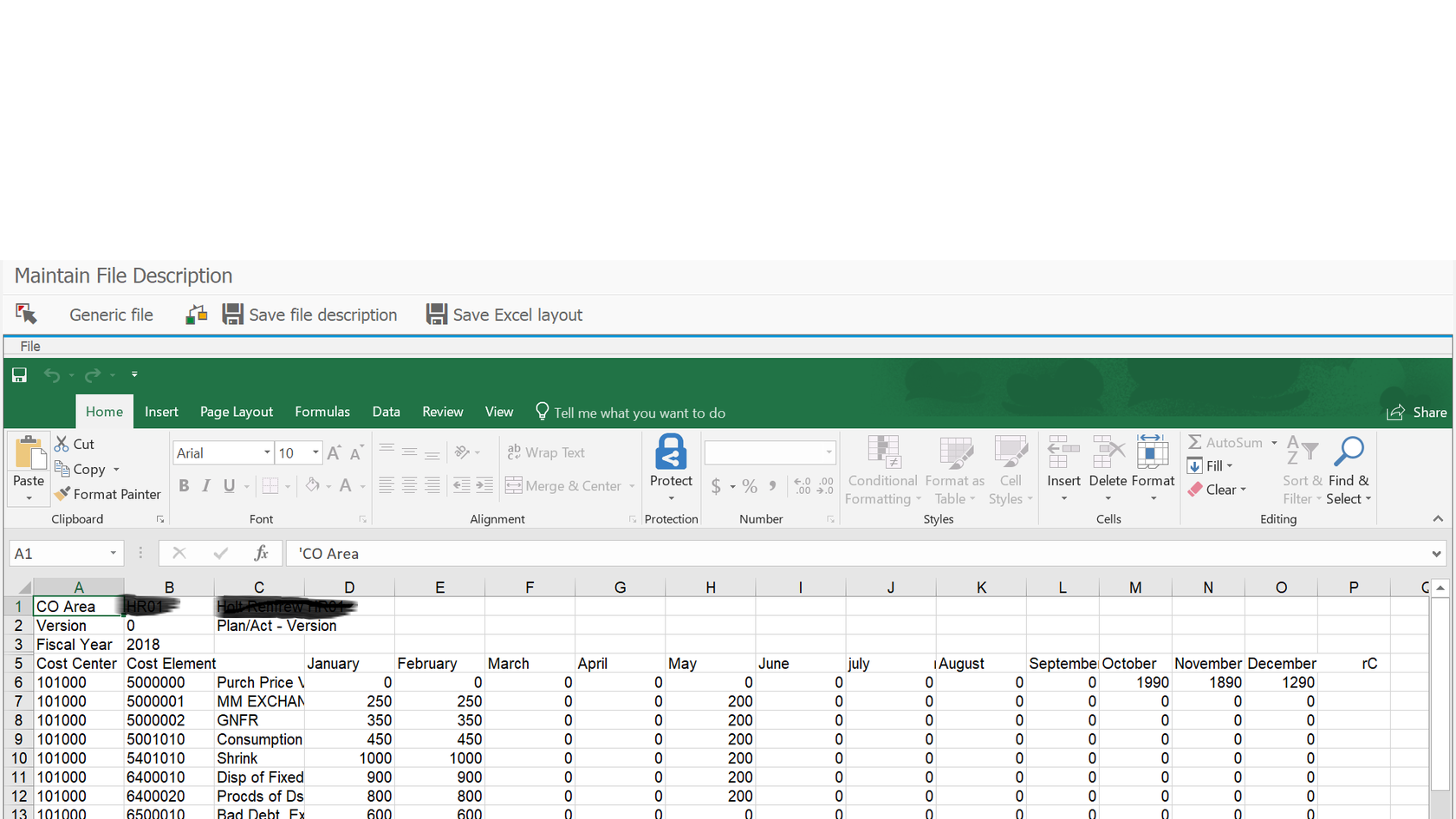Increase font size with the larger A icon
Image resolution: width=1456 pixels, height=819 pixels.
(x=335, y=452)
